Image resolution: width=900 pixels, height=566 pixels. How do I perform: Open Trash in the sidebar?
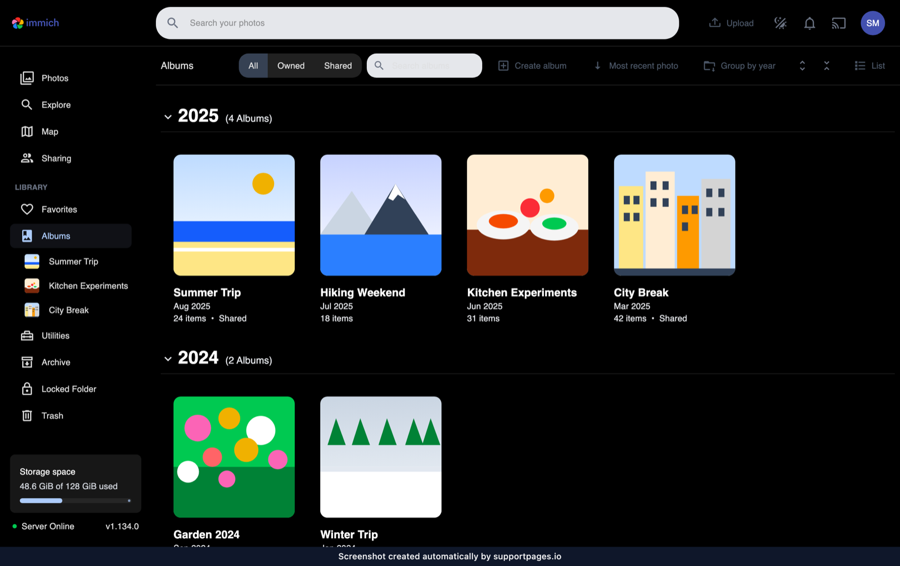71,416
